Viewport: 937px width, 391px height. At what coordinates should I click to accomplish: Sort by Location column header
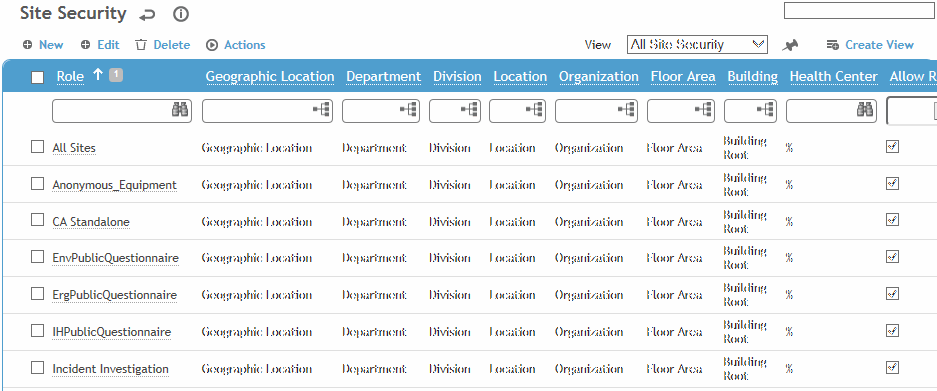tap(520, 77)
